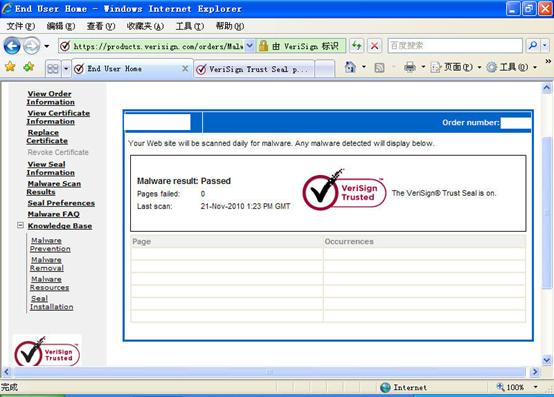This screenshot has height=397, width=554.
Task: Open Malware Prevention sub-link
Action: pos(50,244)
